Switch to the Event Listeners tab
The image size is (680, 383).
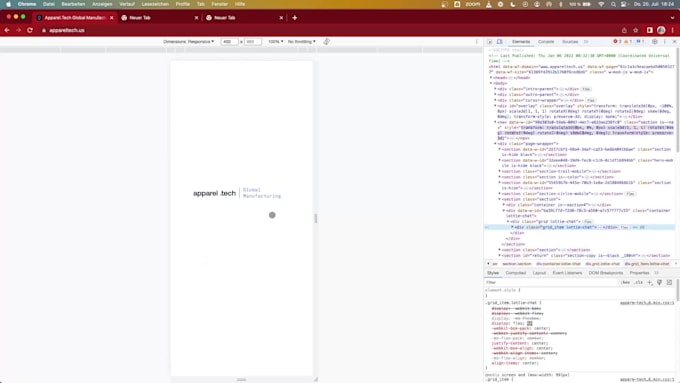(567, 273)
